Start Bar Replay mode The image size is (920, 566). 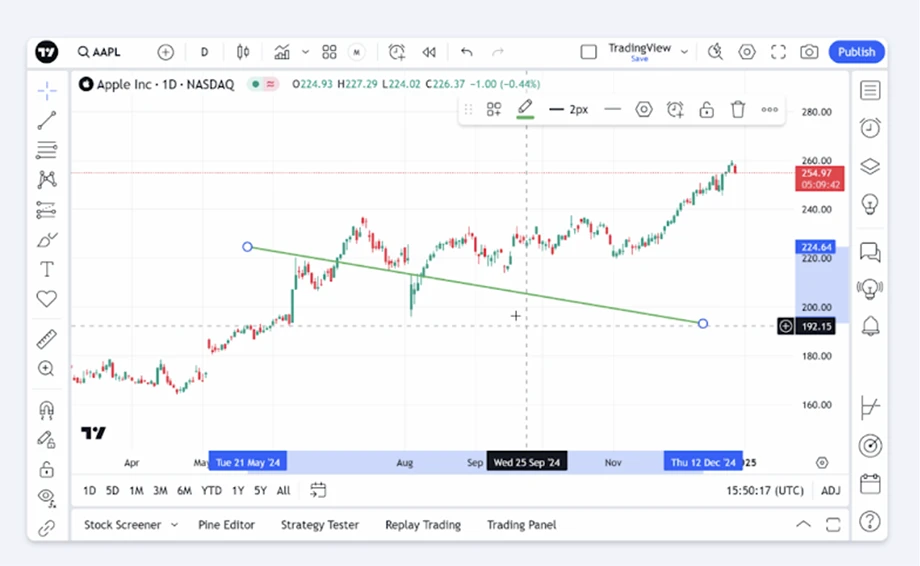pos(429,52)
